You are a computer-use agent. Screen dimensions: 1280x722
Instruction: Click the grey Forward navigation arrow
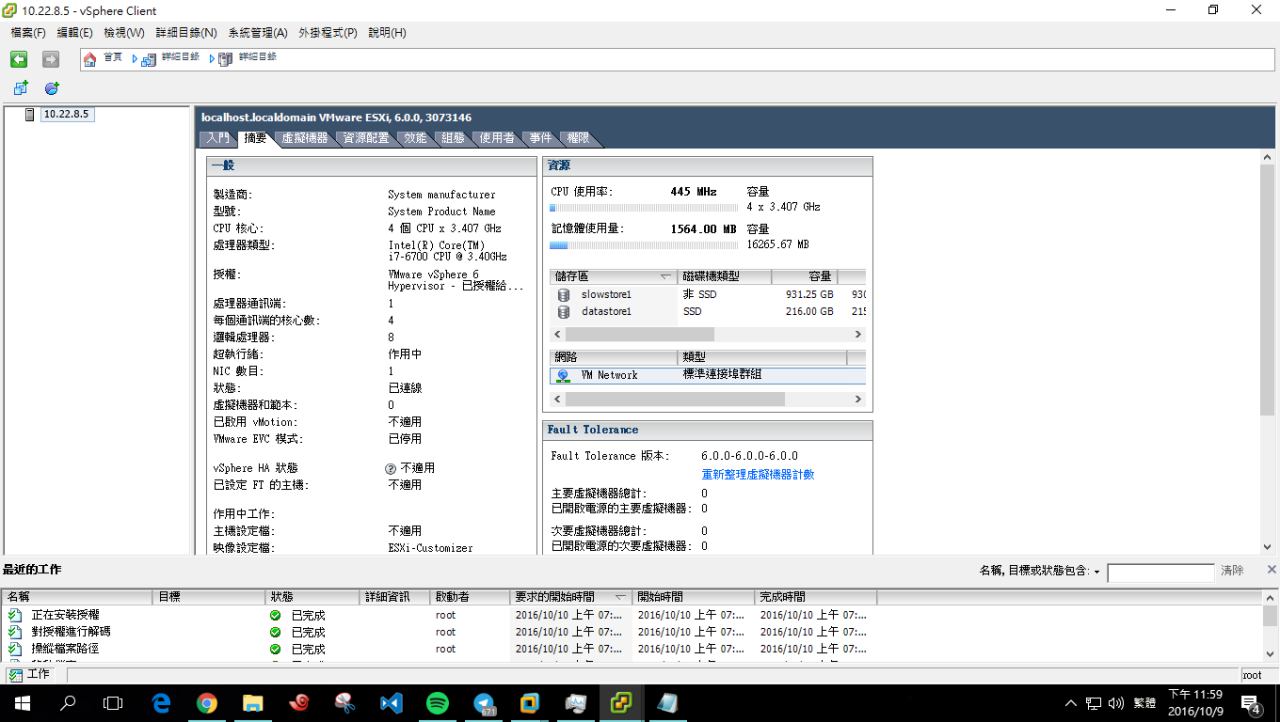(50, 59)
